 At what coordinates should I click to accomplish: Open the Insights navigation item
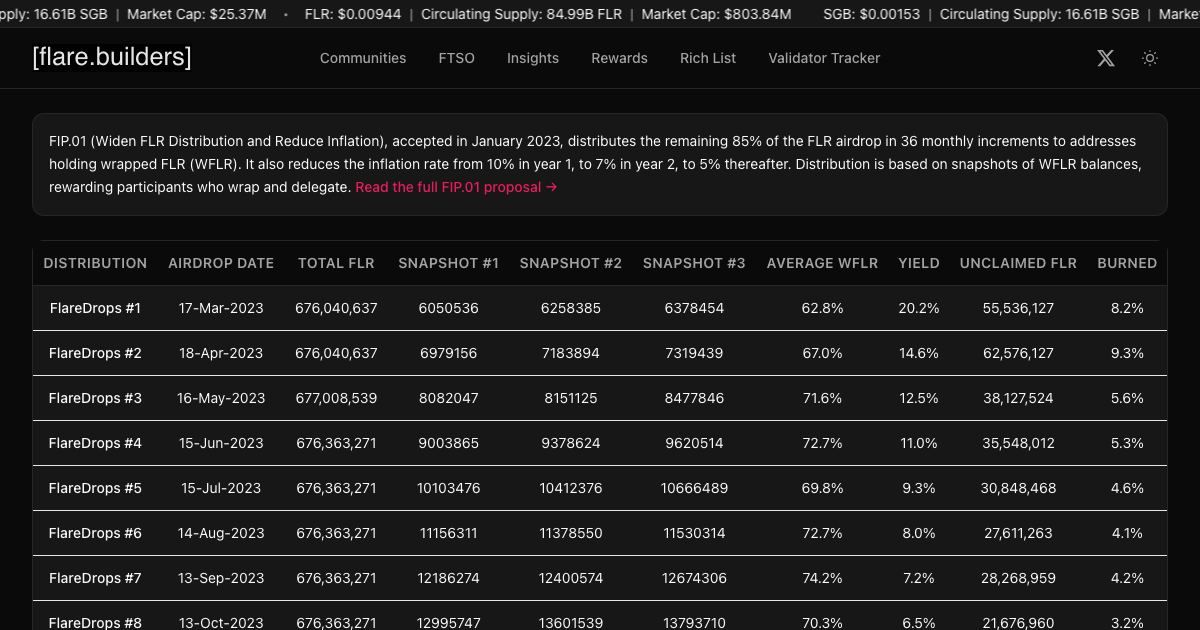pyautogui.click(x=533, y=58)
